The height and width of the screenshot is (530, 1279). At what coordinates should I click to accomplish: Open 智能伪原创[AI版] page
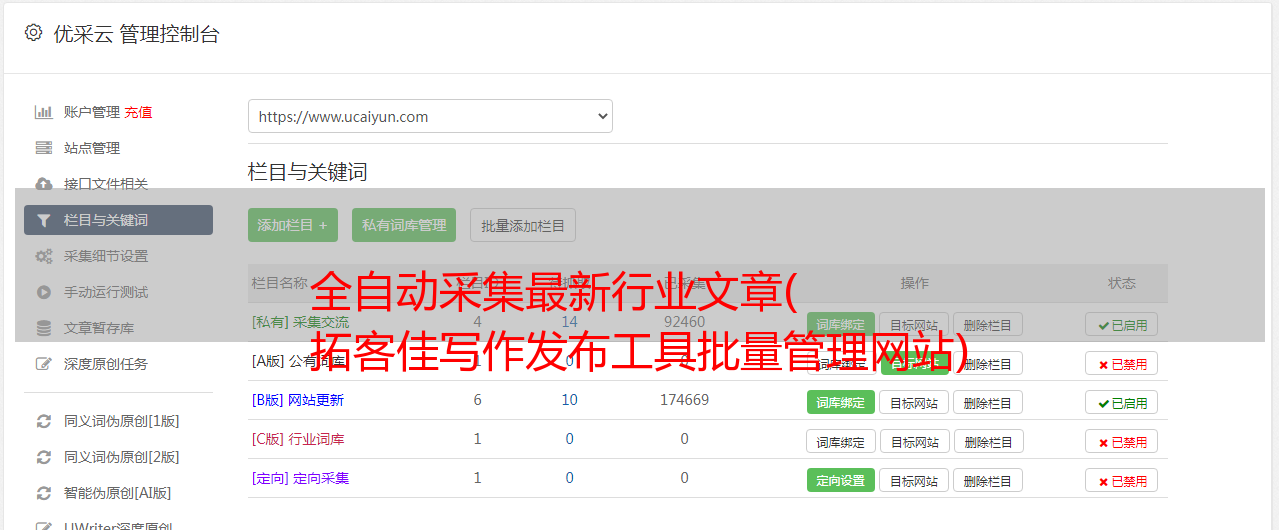pyautogui.click(x=118, y=493)
